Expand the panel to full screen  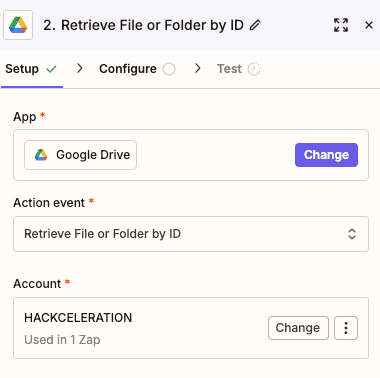(341, 25)
